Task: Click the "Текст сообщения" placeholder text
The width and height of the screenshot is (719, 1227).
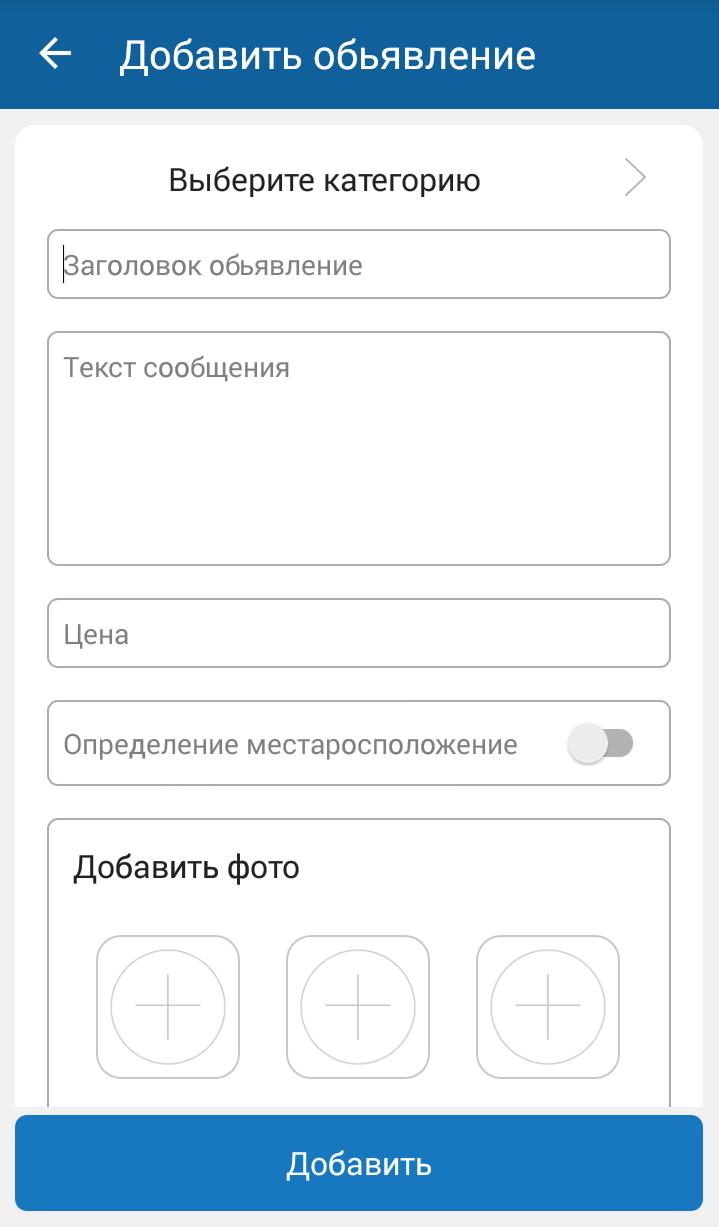Action: pyautogui.click(x=176, y=367)
